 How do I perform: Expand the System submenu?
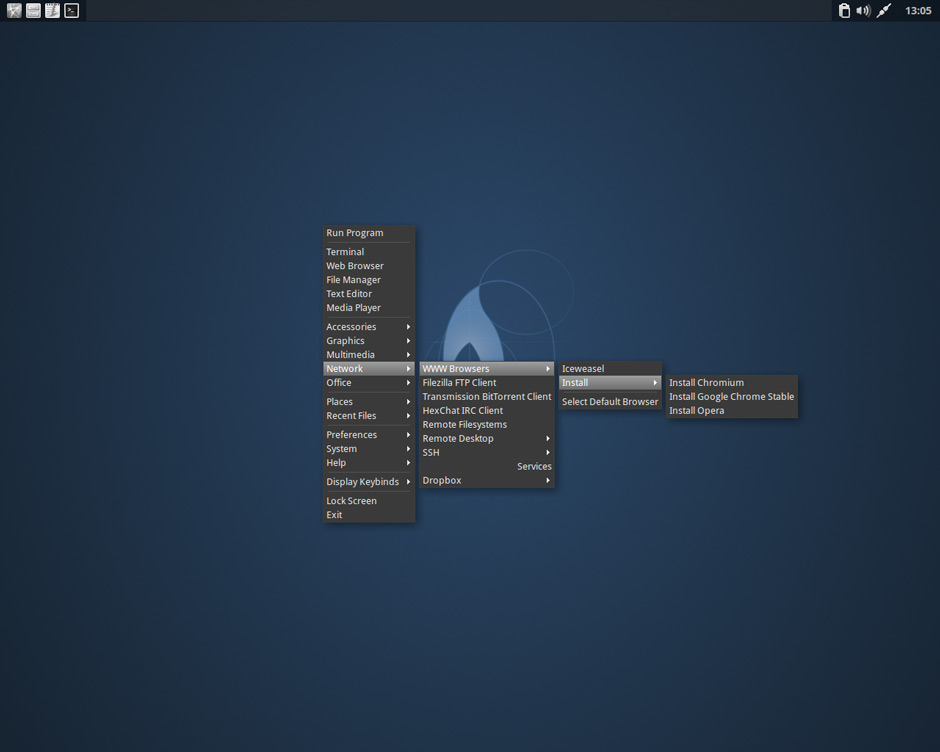coord(369,449)
